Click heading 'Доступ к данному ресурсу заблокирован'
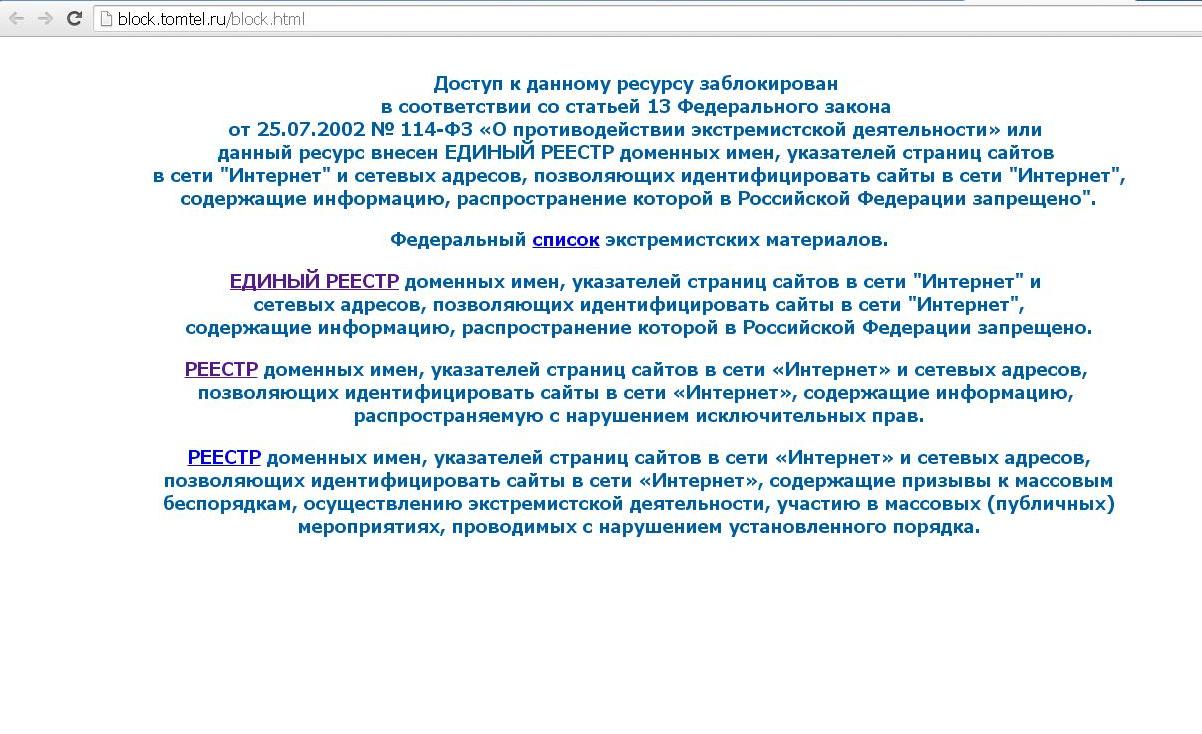The width and height of the screenshot is (1202, 734). coord(635,83)
